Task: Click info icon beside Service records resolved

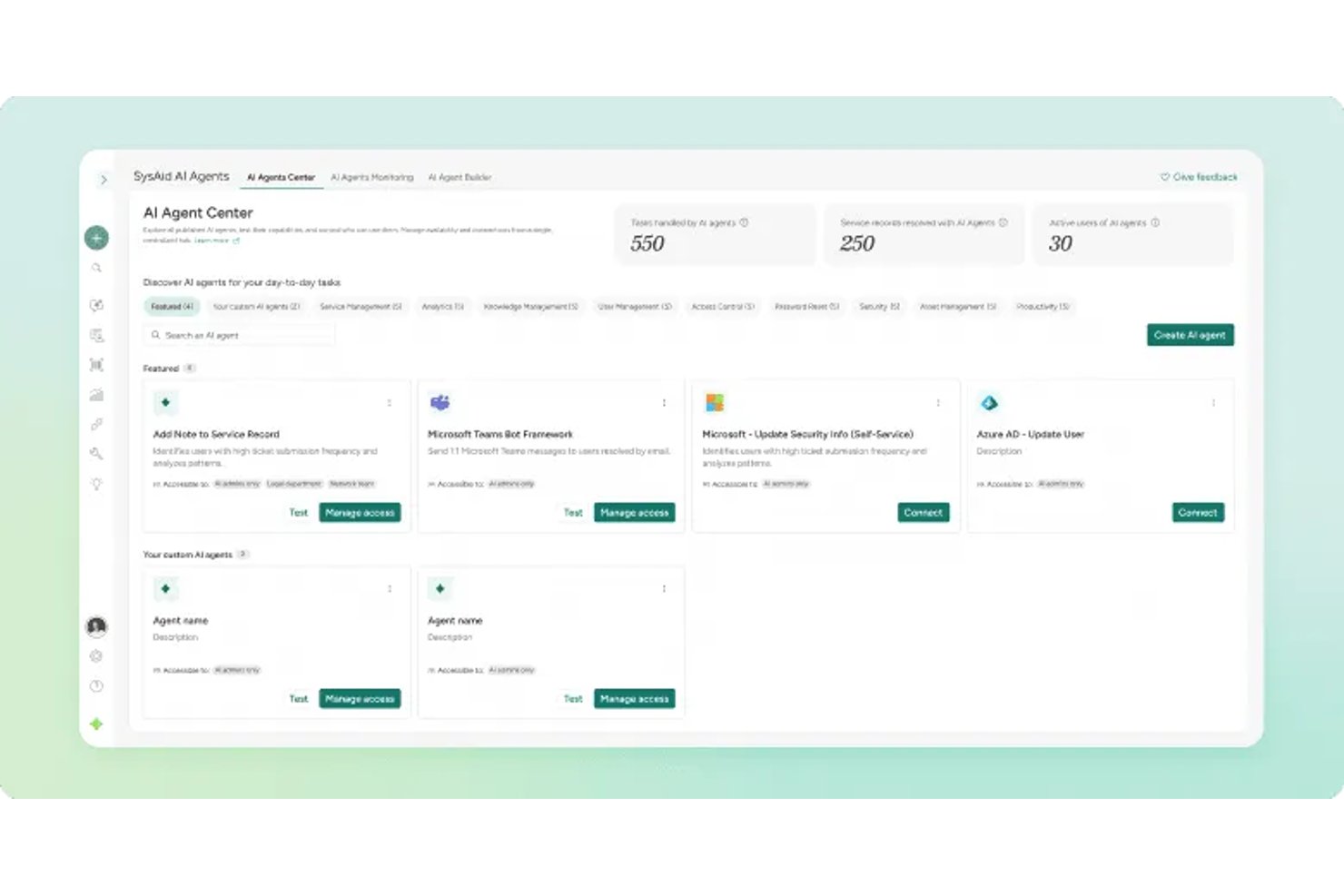Action: pyautogui.click(x=1003, y=222)
